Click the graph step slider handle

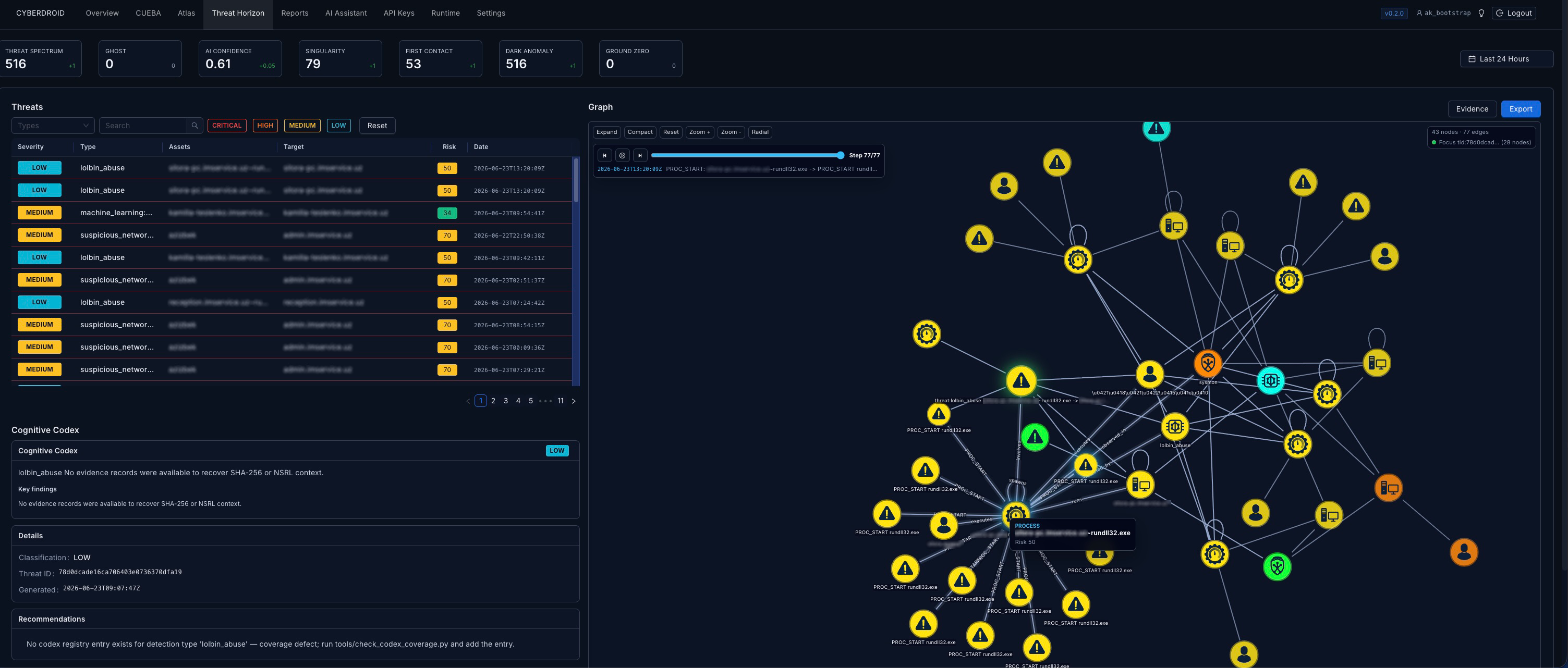[x=840, y=155]
